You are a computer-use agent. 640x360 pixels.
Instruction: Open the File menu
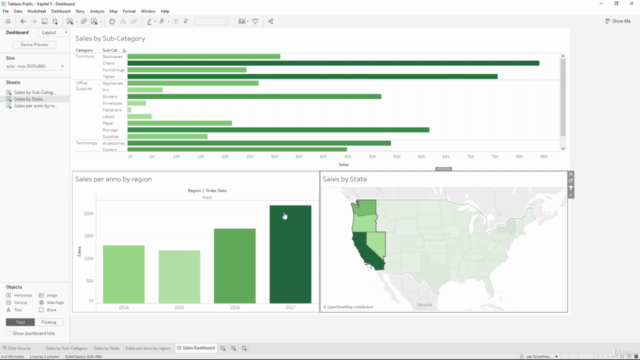point(6,11)
